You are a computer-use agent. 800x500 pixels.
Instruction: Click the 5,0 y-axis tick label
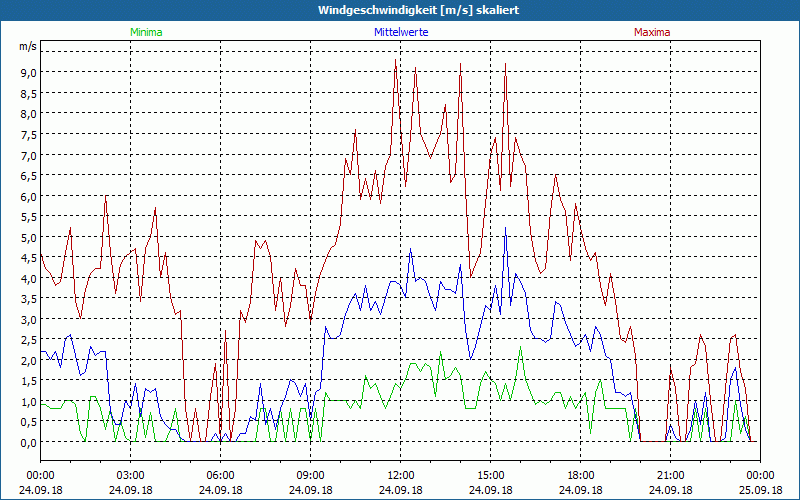(27, 237)
